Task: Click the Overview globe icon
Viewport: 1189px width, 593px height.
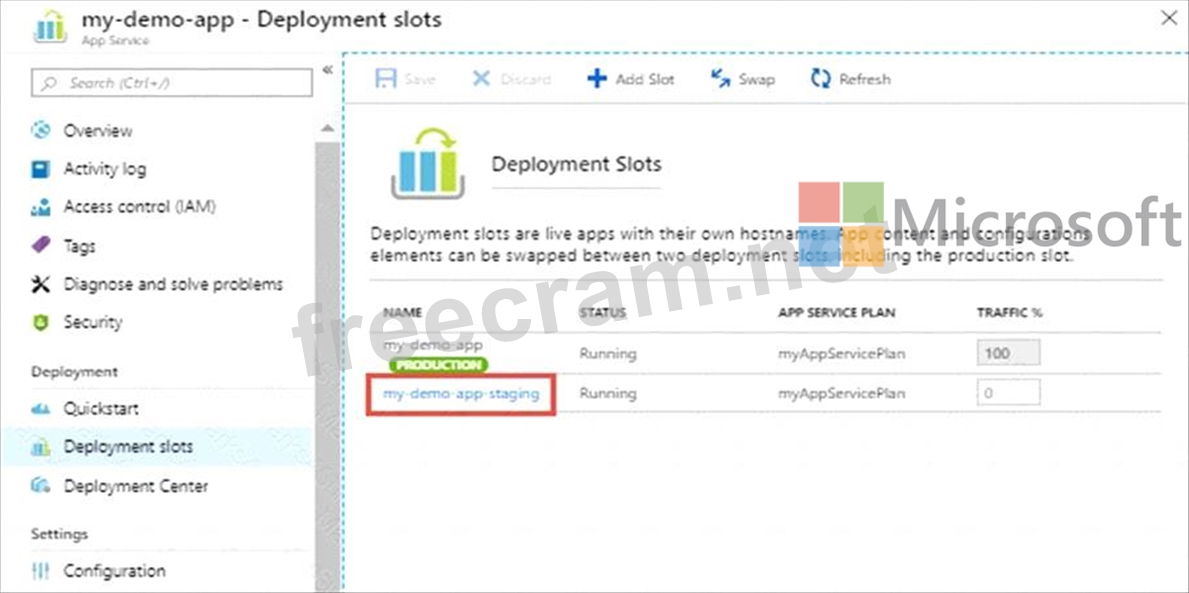Action: click(x=41, y=131)
